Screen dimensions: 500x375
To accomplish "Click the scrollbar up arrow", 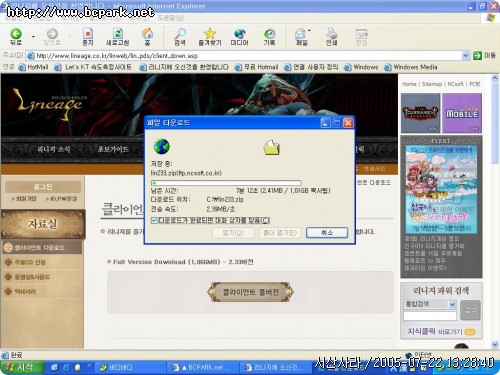I will point(495,78).
